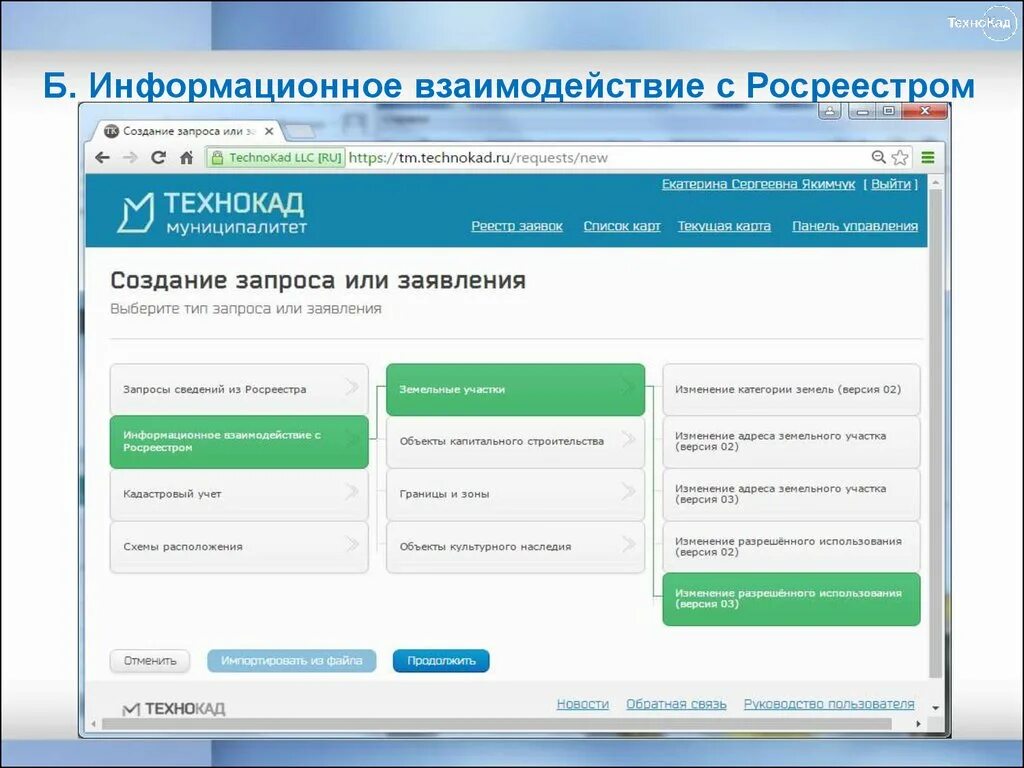
Task: Click 'Импортировать из файла' button
Action: [x=292, y=661]
